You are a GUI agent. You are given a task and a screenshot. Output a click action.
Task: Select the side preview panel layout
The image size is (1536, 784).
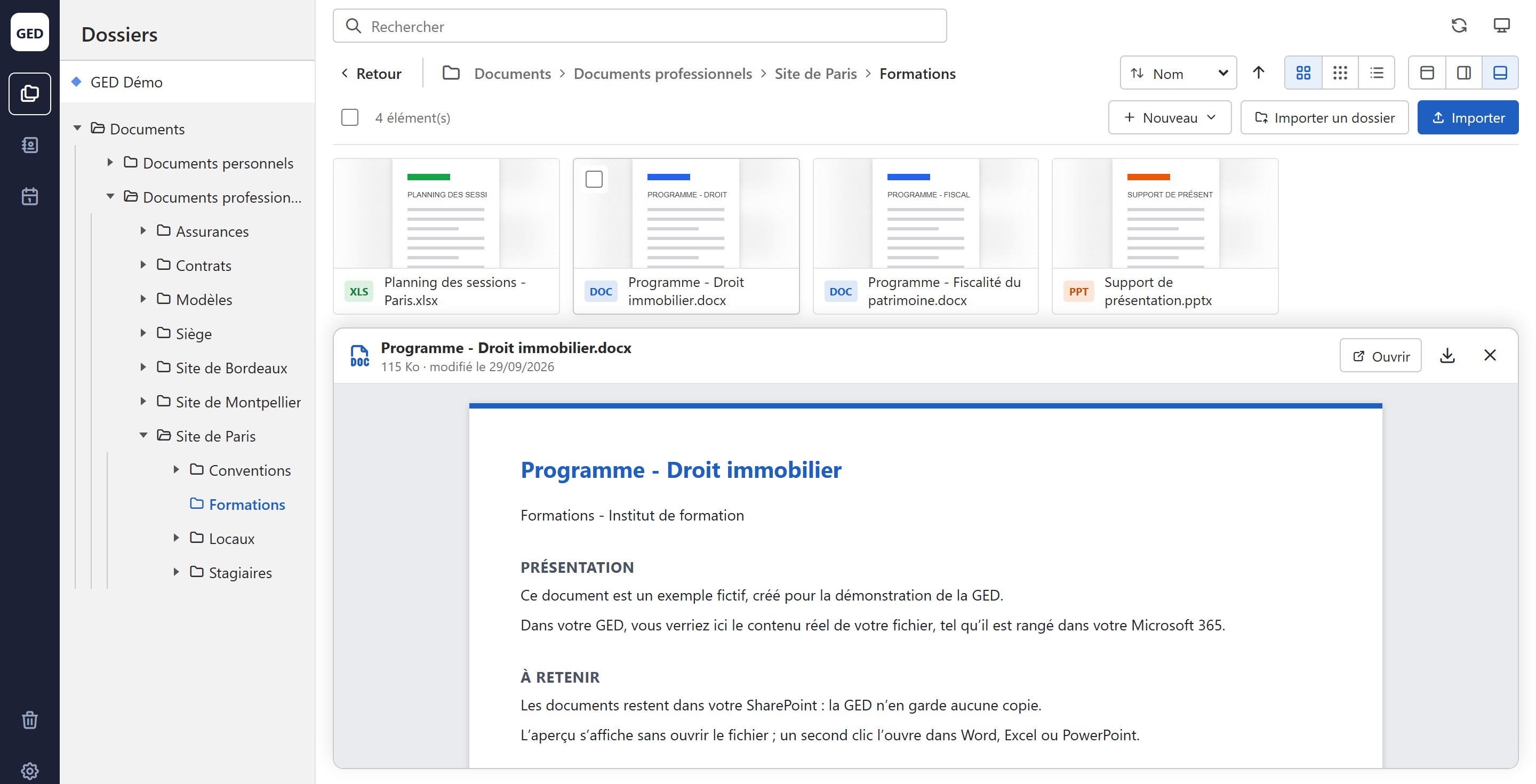tap(1464, 73)
